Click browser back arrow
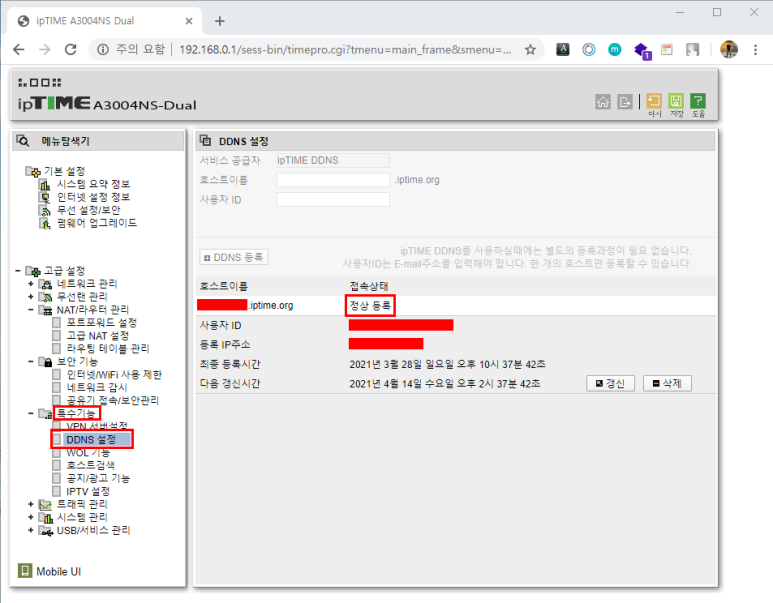The width and height of the screenshot is (773, 603). [x=19, y=49]
